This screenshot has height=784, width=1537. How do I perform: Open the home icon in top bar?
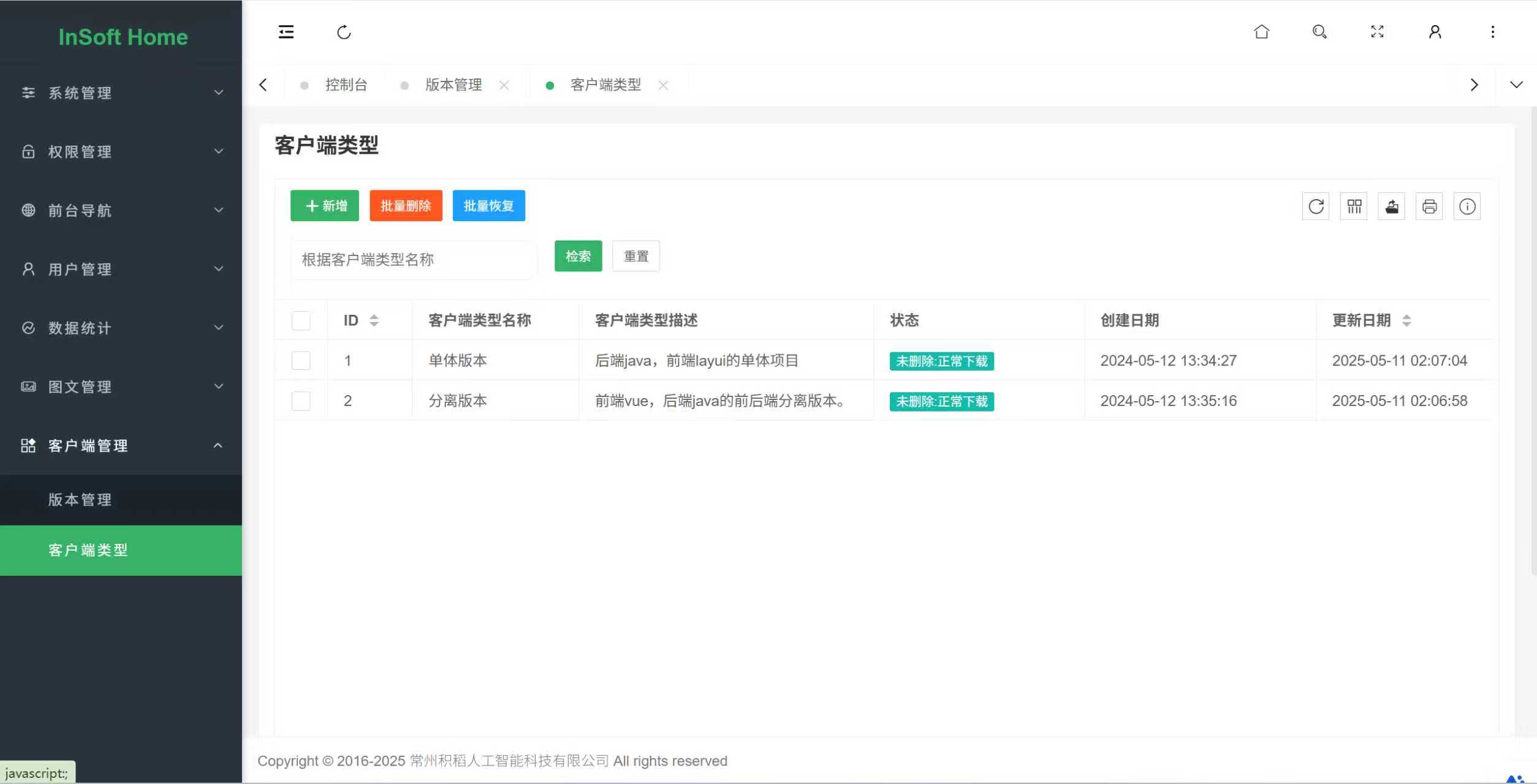click(1261, 32)
